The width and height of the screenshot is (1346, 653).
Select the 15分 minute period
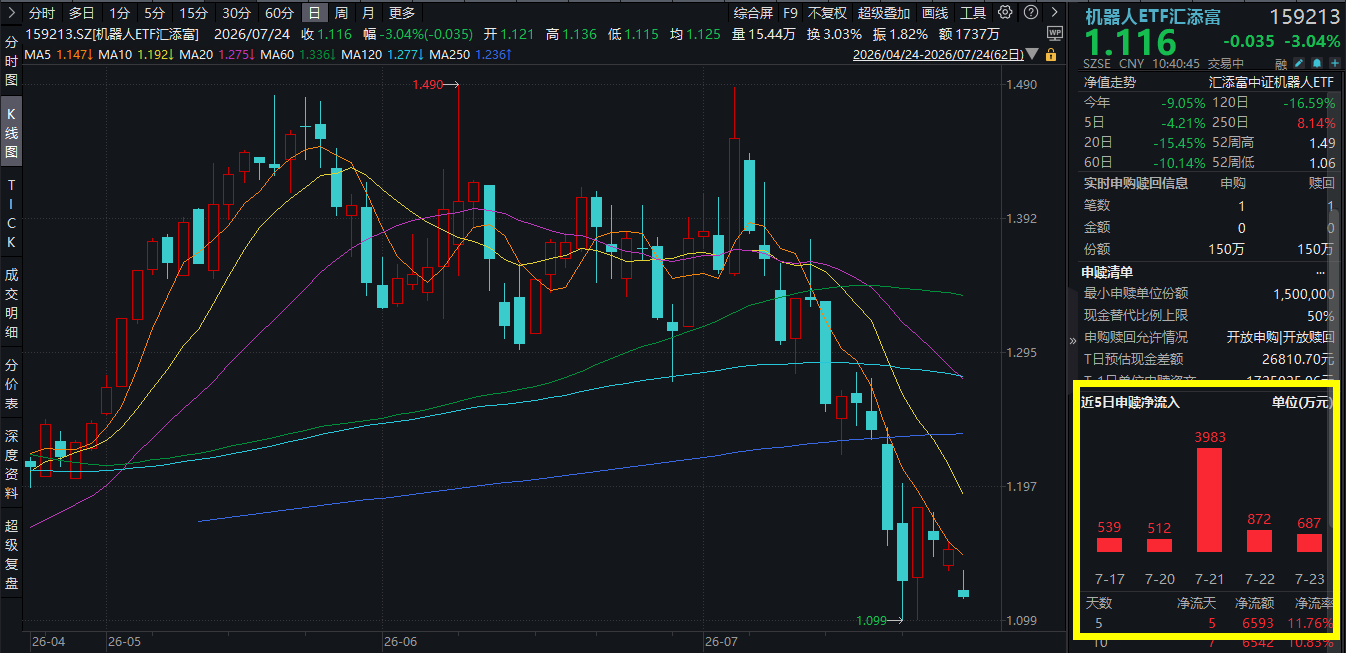pos(192,13)
